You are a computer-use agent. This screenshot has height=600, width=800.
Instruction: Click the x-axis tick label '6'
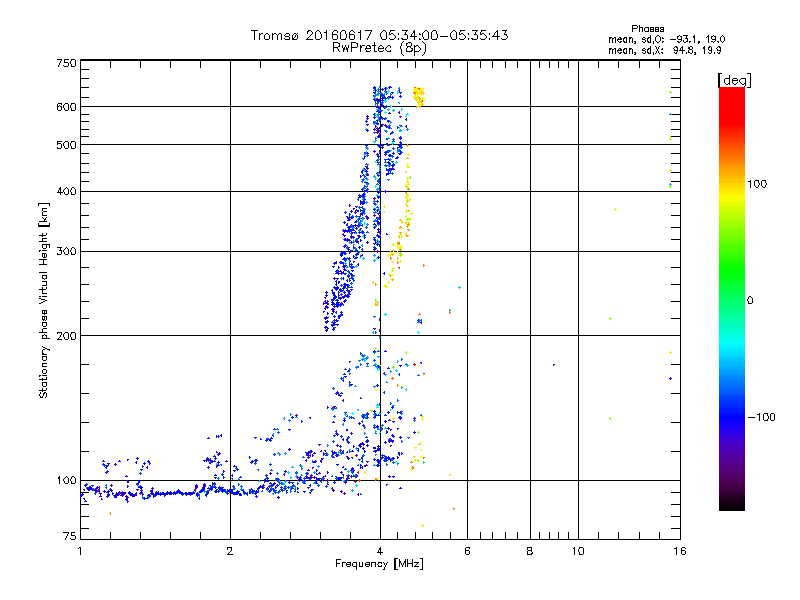pos(467,551)
